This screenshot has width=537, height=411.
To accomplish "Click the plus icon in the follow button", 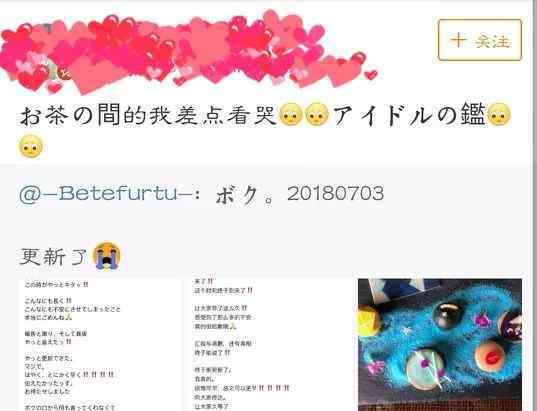I will click(x=458, y=40).
